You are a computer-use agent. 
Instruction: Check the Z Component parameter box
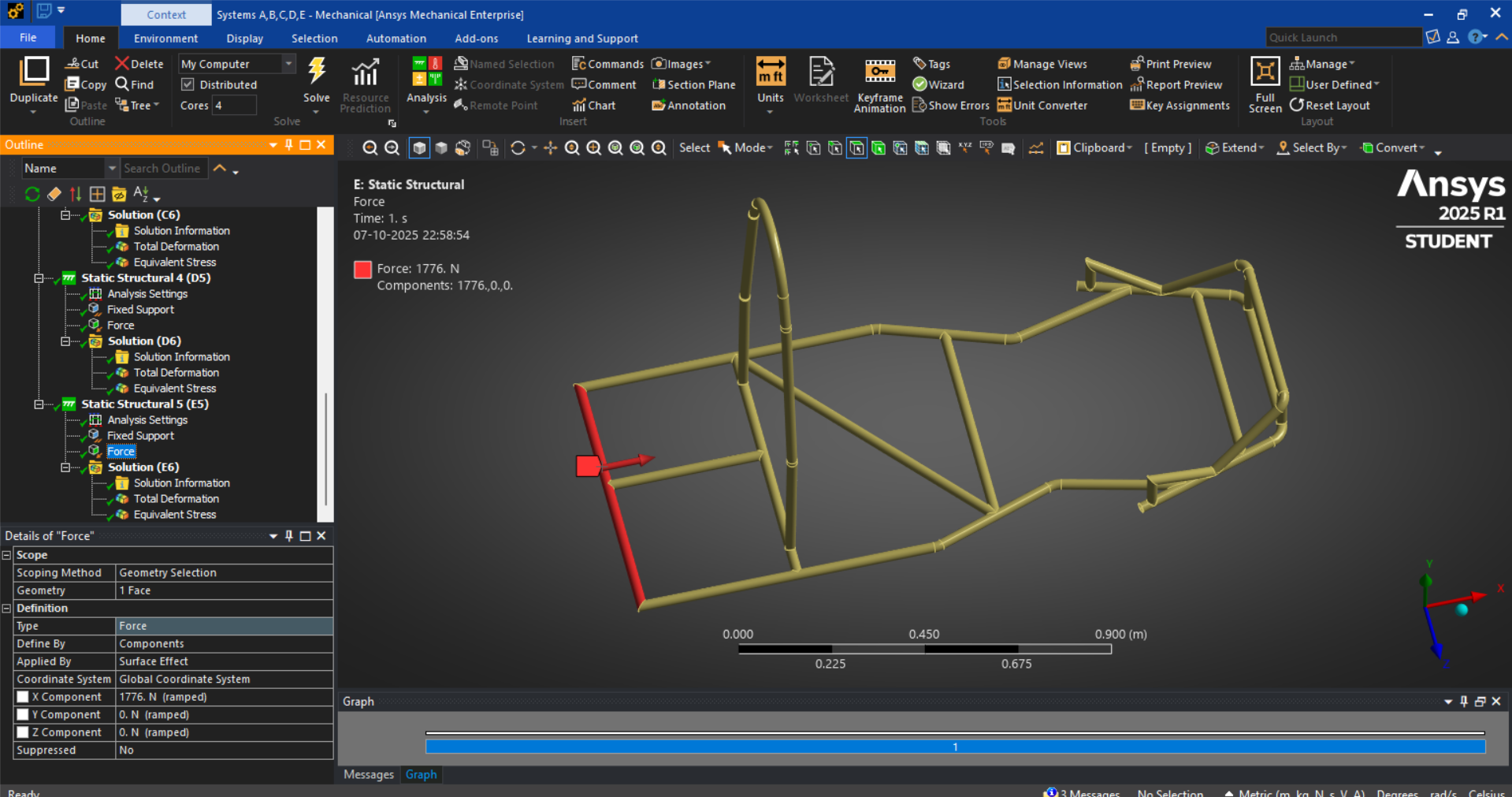pyautogui.click(x=23, y=732)
